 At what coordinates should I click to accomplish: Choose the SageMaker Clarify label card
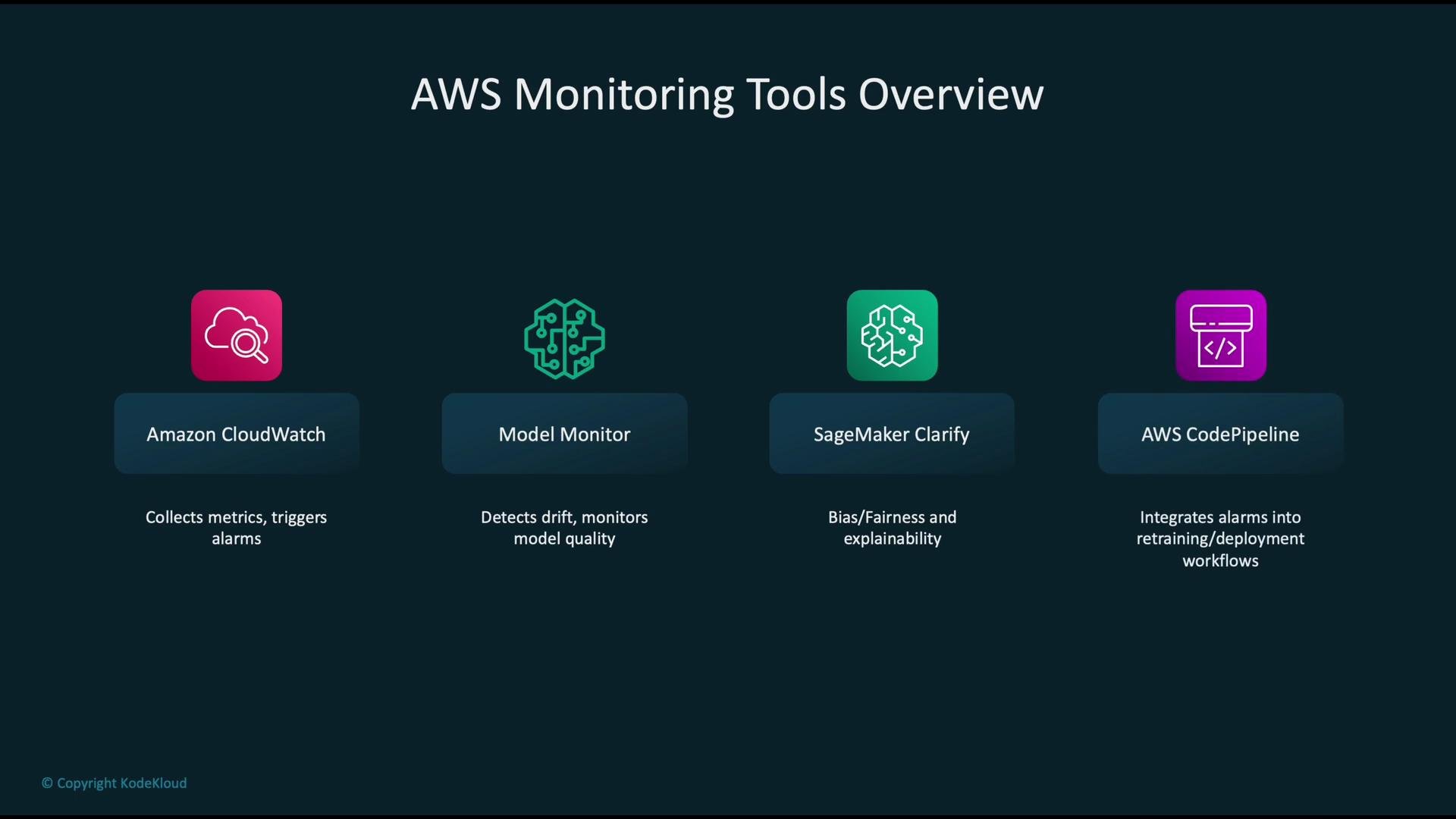892,434
